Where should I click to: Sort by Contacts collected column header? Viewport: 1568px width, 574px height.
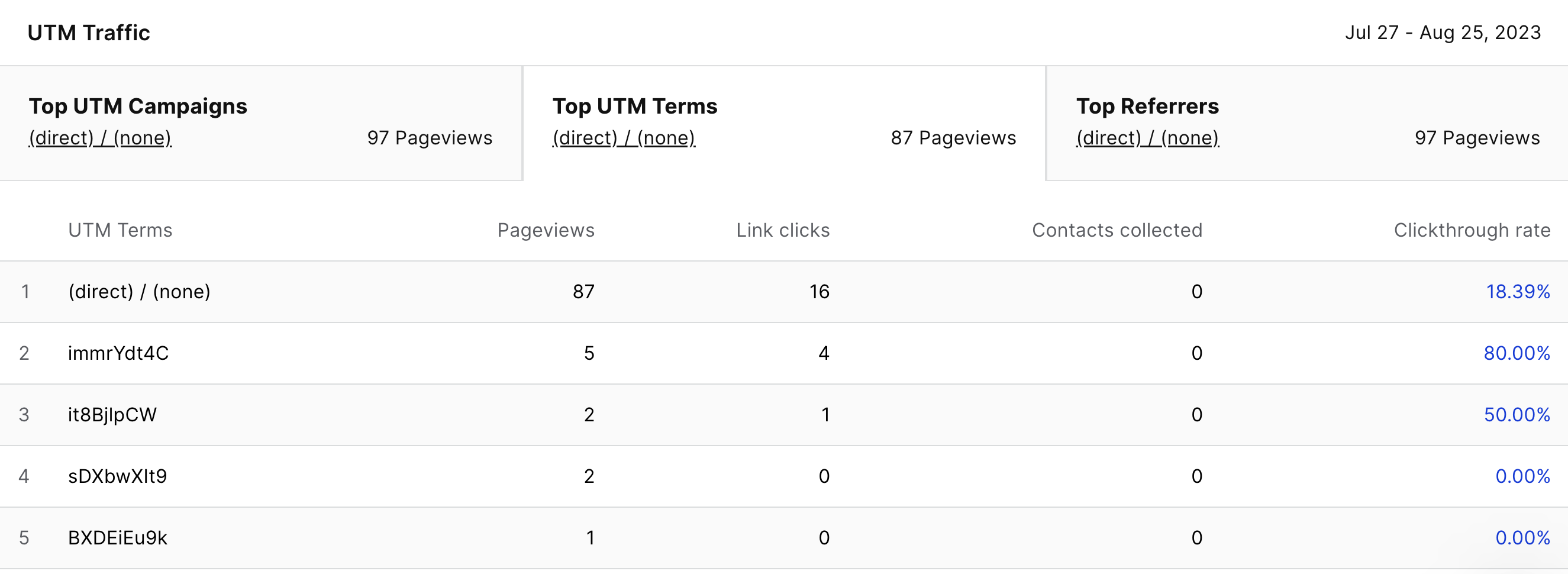coord(1117,230)
